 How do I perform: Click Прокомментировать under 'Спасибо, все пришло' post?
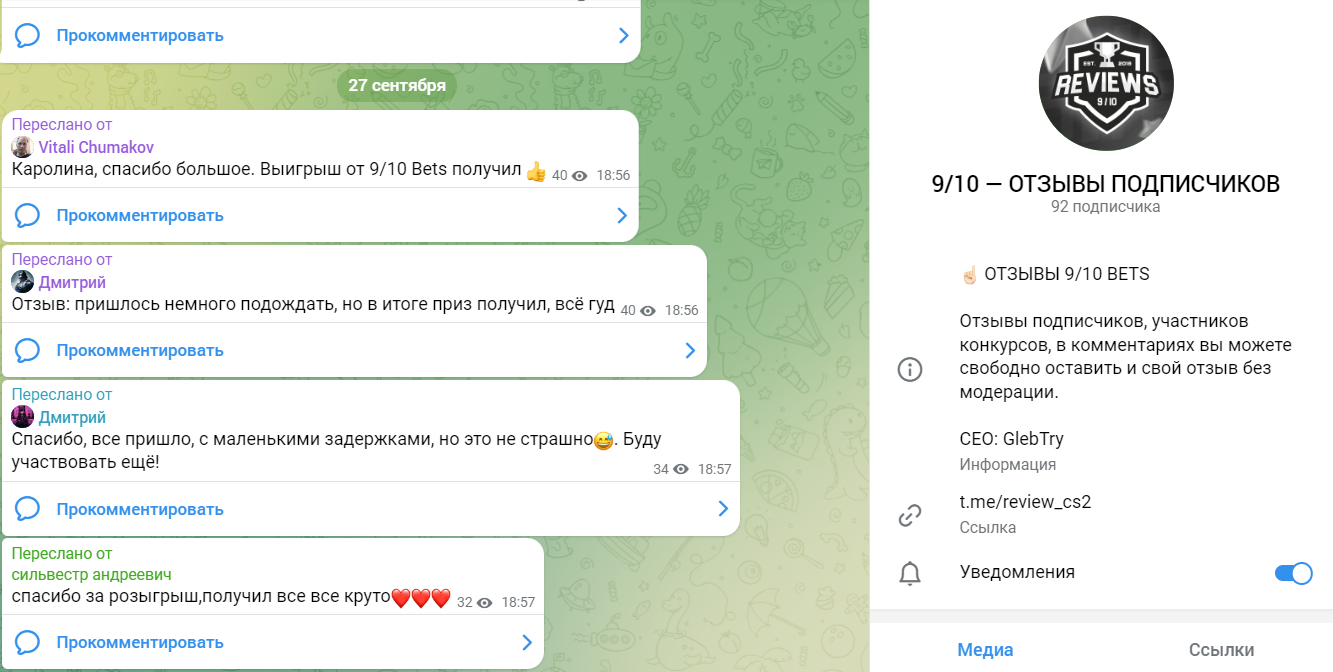pos(140,509)
